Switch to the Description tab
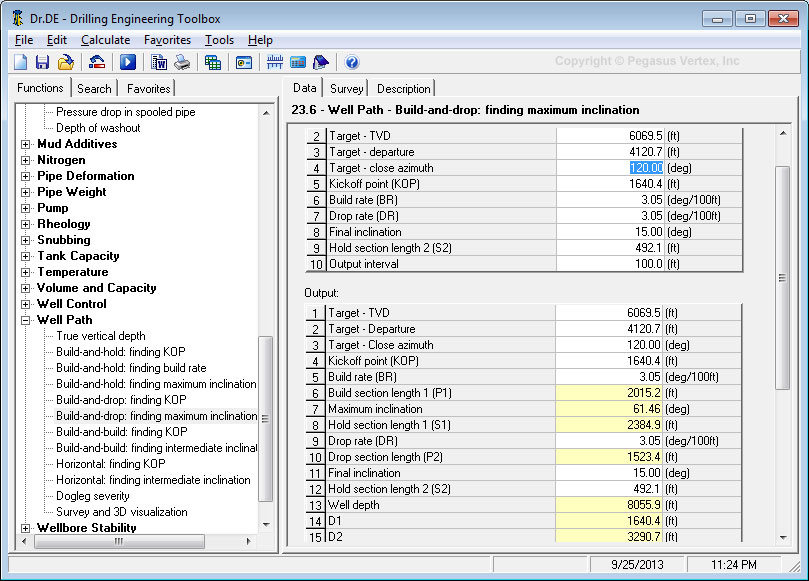 [x=403, y=89]
